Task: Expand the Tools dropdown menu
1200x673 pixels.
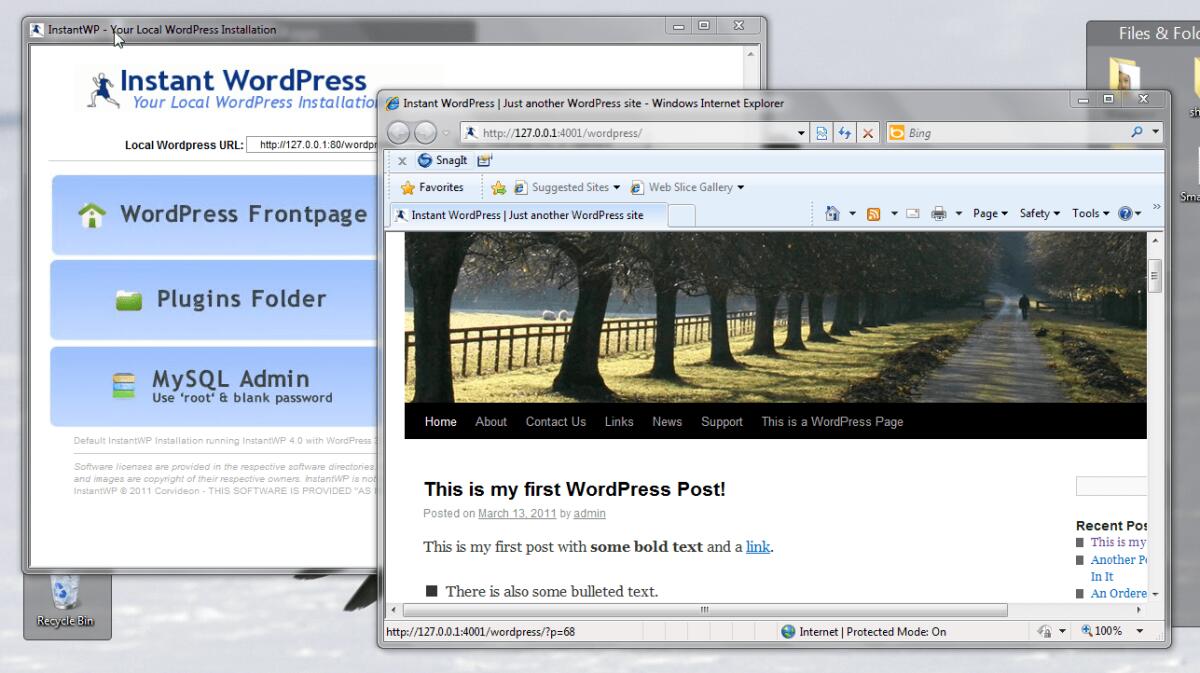Action: (1089, 213)
